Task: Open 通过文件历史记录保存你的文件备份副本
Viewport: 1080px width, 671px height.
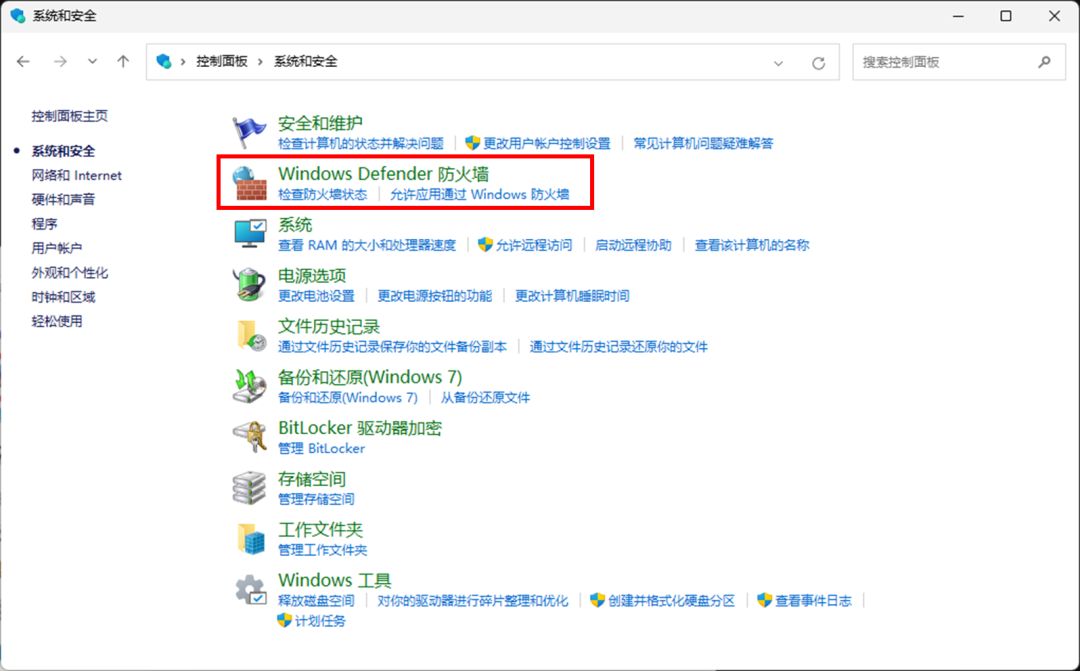Action: [393, 347]
